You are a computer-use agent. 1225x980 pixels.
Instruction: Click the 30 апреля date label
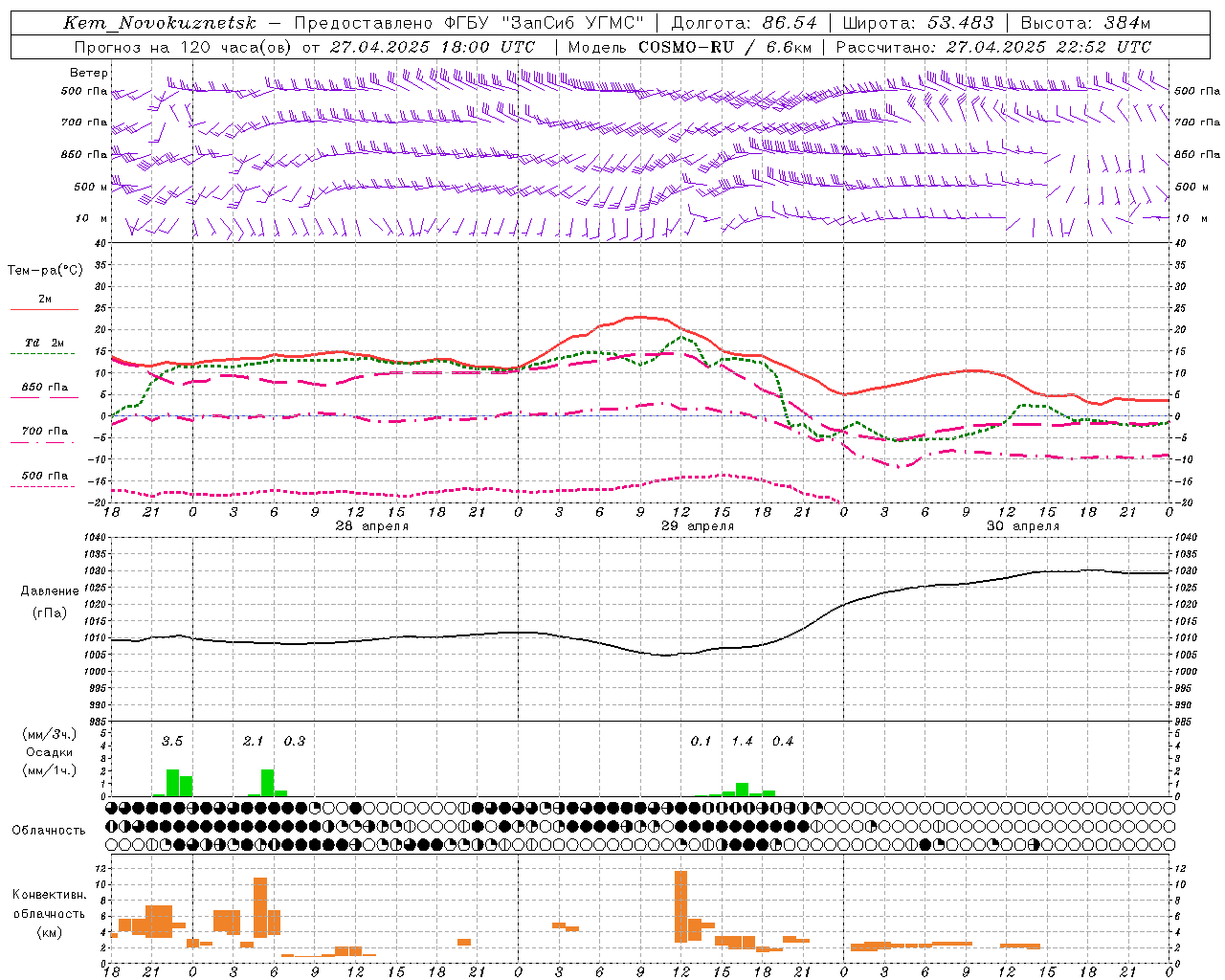point(1023,526)
